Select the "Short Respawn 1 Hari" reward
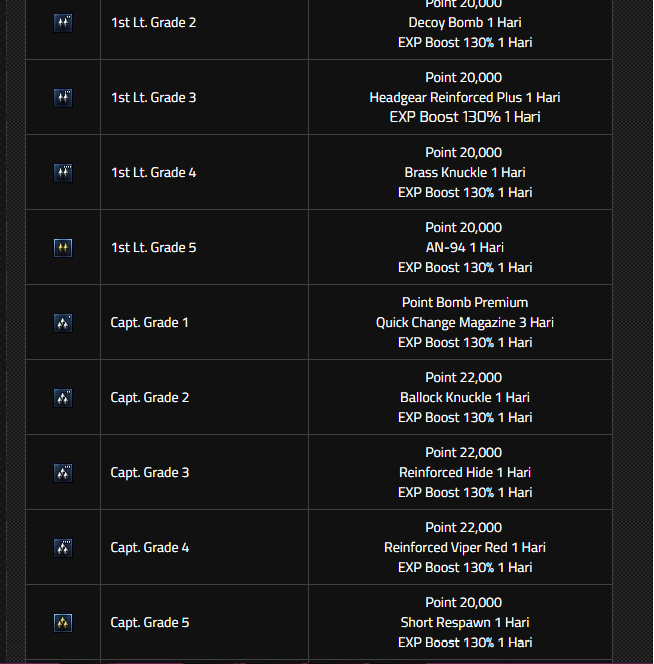Viewport: 654px width, 664px height. (464, 622)
